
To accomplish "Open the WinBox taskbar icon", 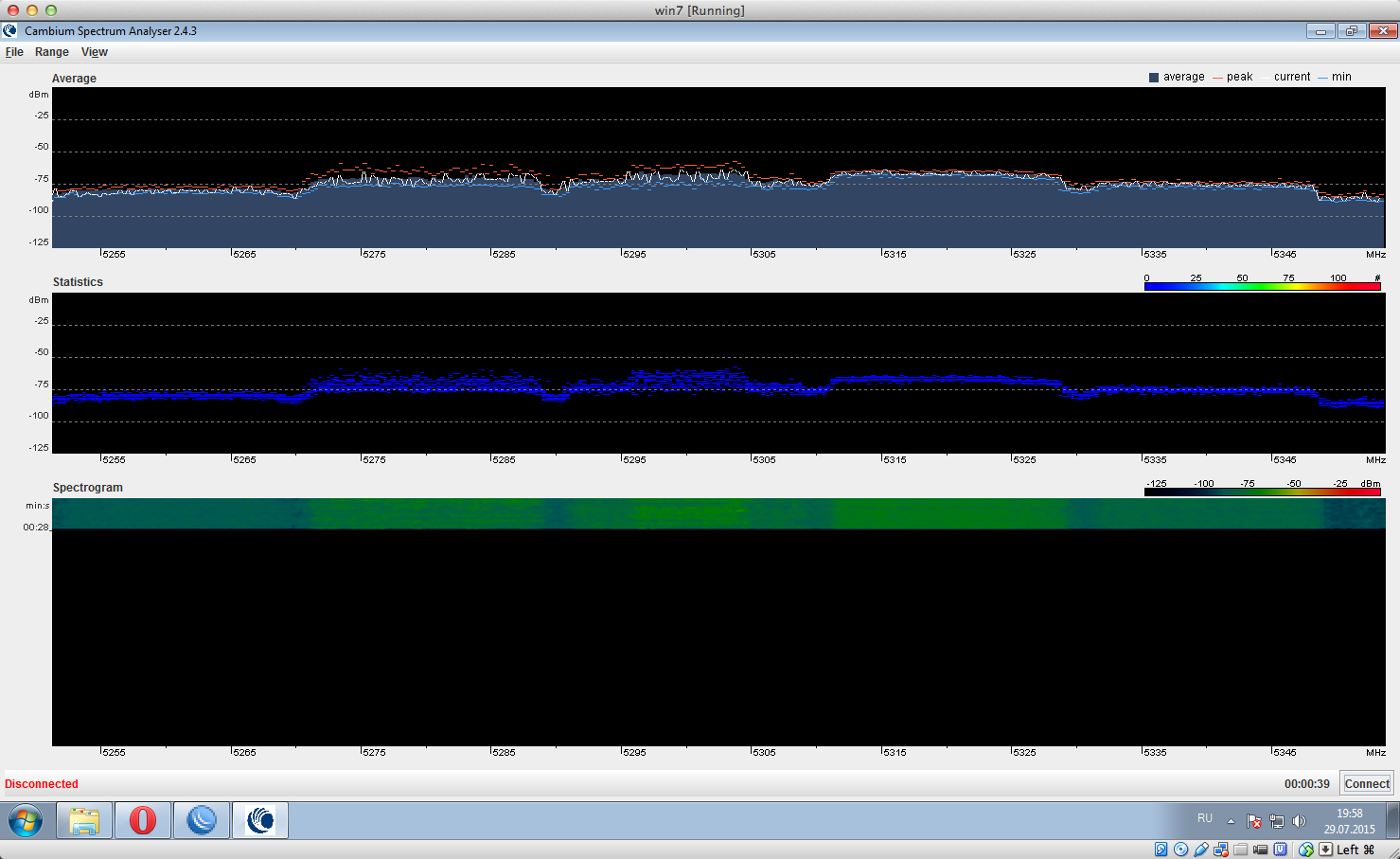I will 202,820.
